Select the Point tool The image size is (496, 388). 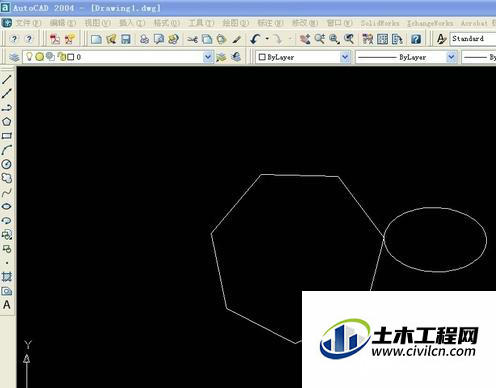7,263
